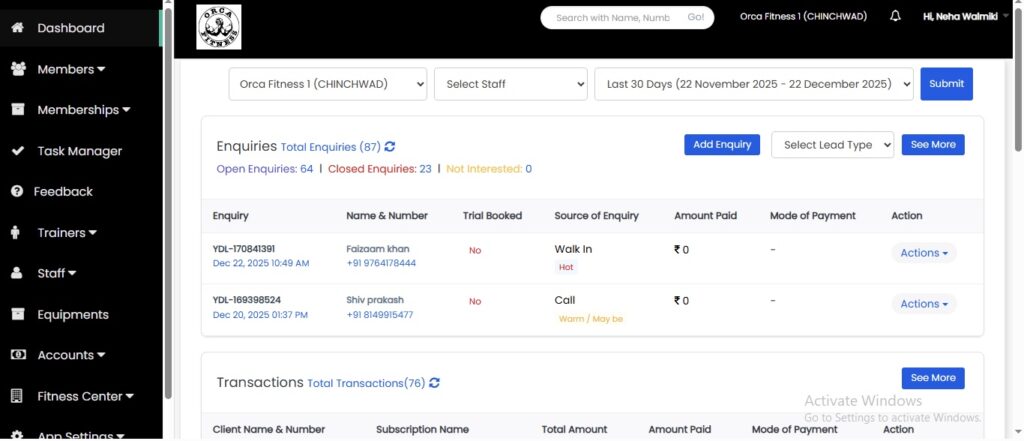Click the App Settings gear icon
1024x441 pixels.
point(18,435)
